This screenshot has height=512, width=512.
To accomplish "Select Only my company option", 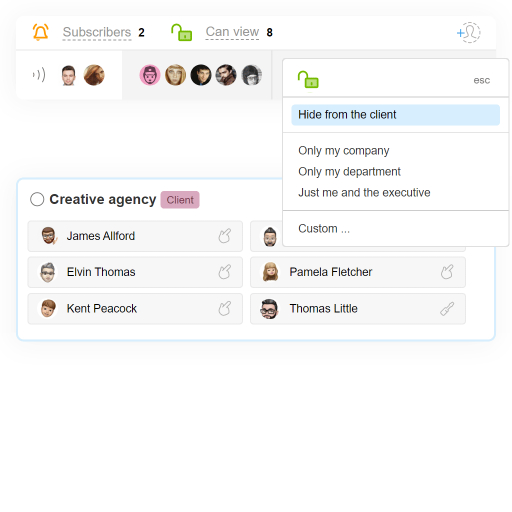I will [x=344, y=151].
